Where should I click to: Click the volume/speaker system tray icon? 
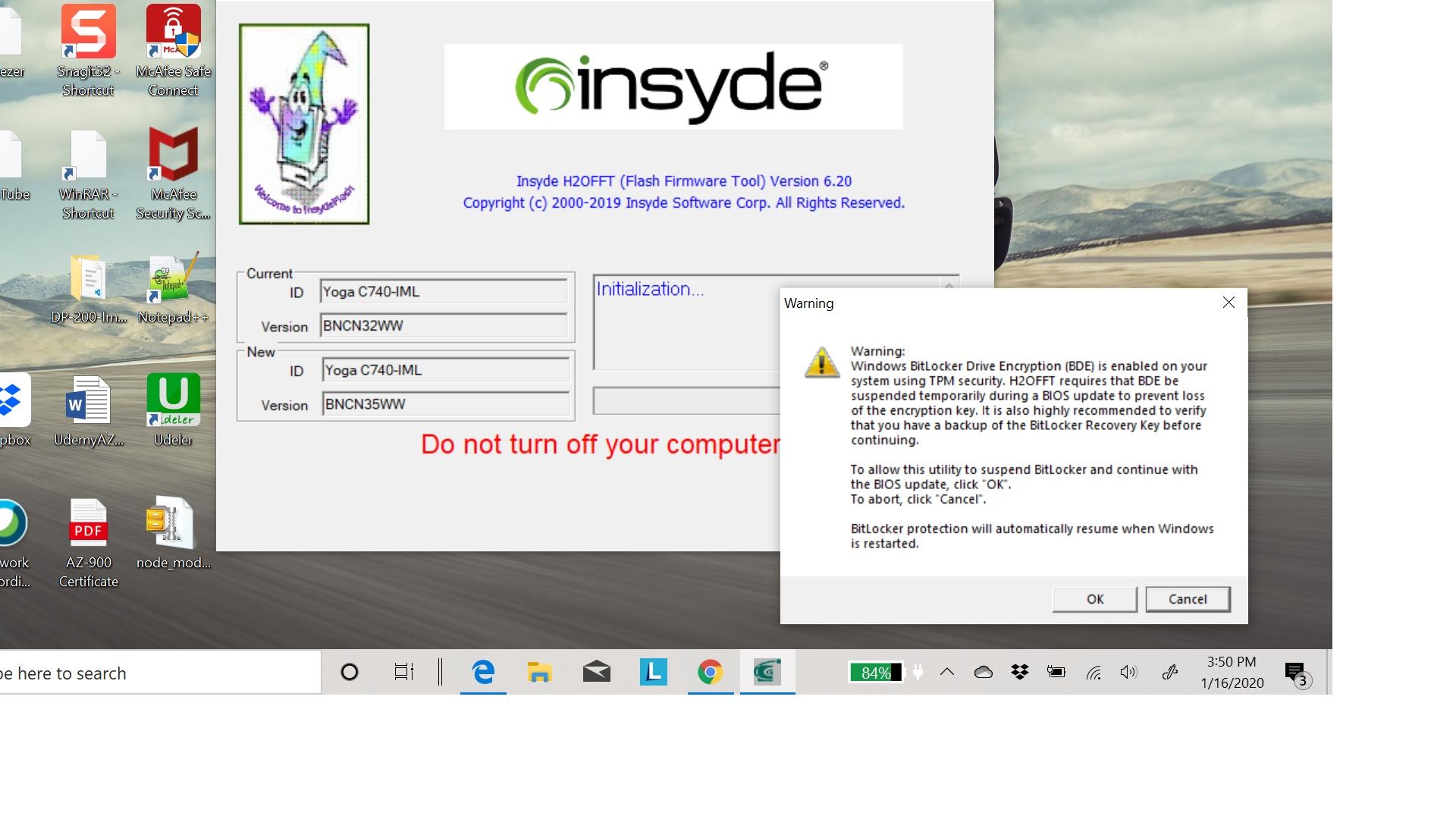[1128, 672]
